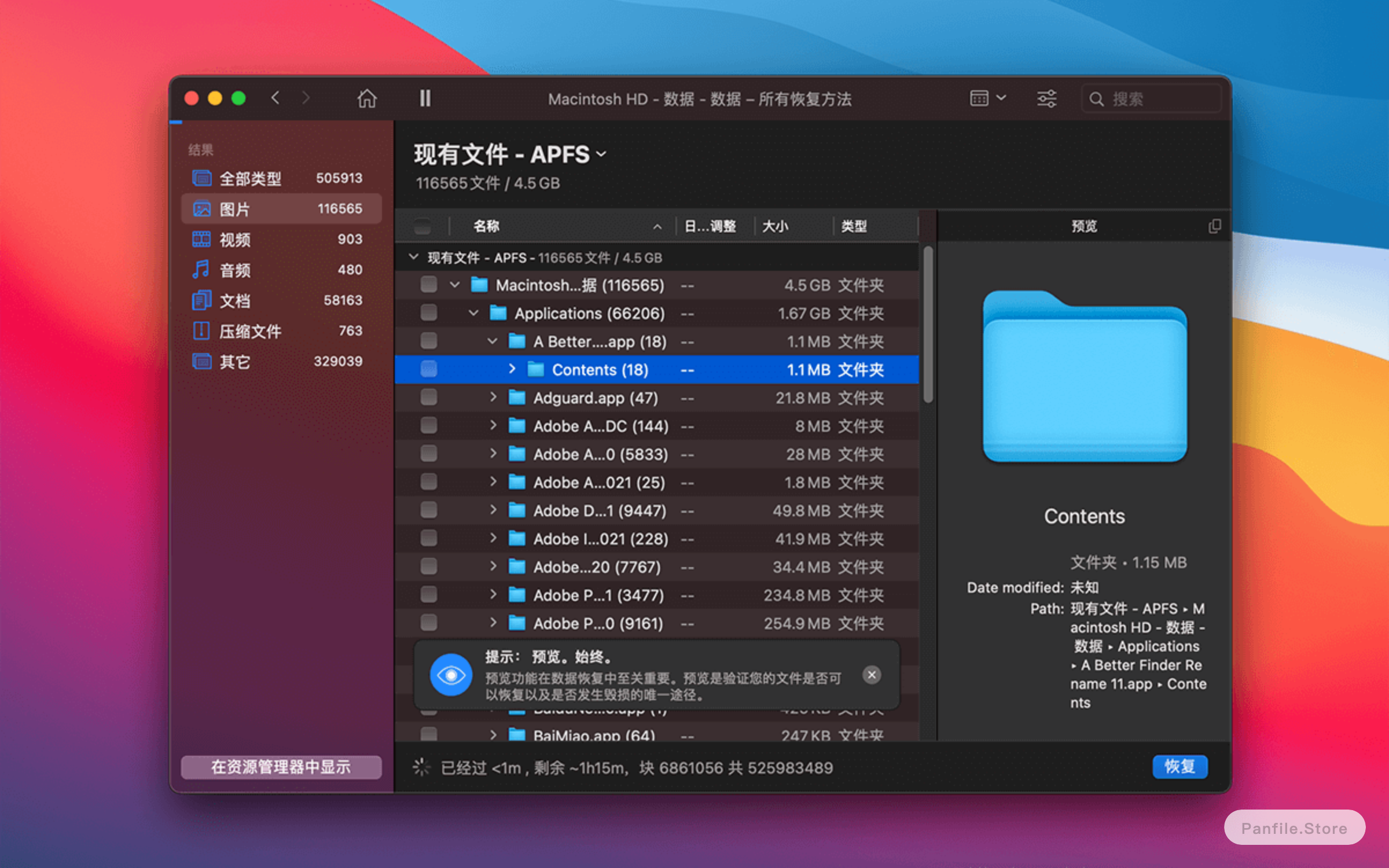Image resolution: width=1389 pixels, height=868 pixels.
Task: Expand Adobe A...0 (5833) folder
Action: [493, 453]
